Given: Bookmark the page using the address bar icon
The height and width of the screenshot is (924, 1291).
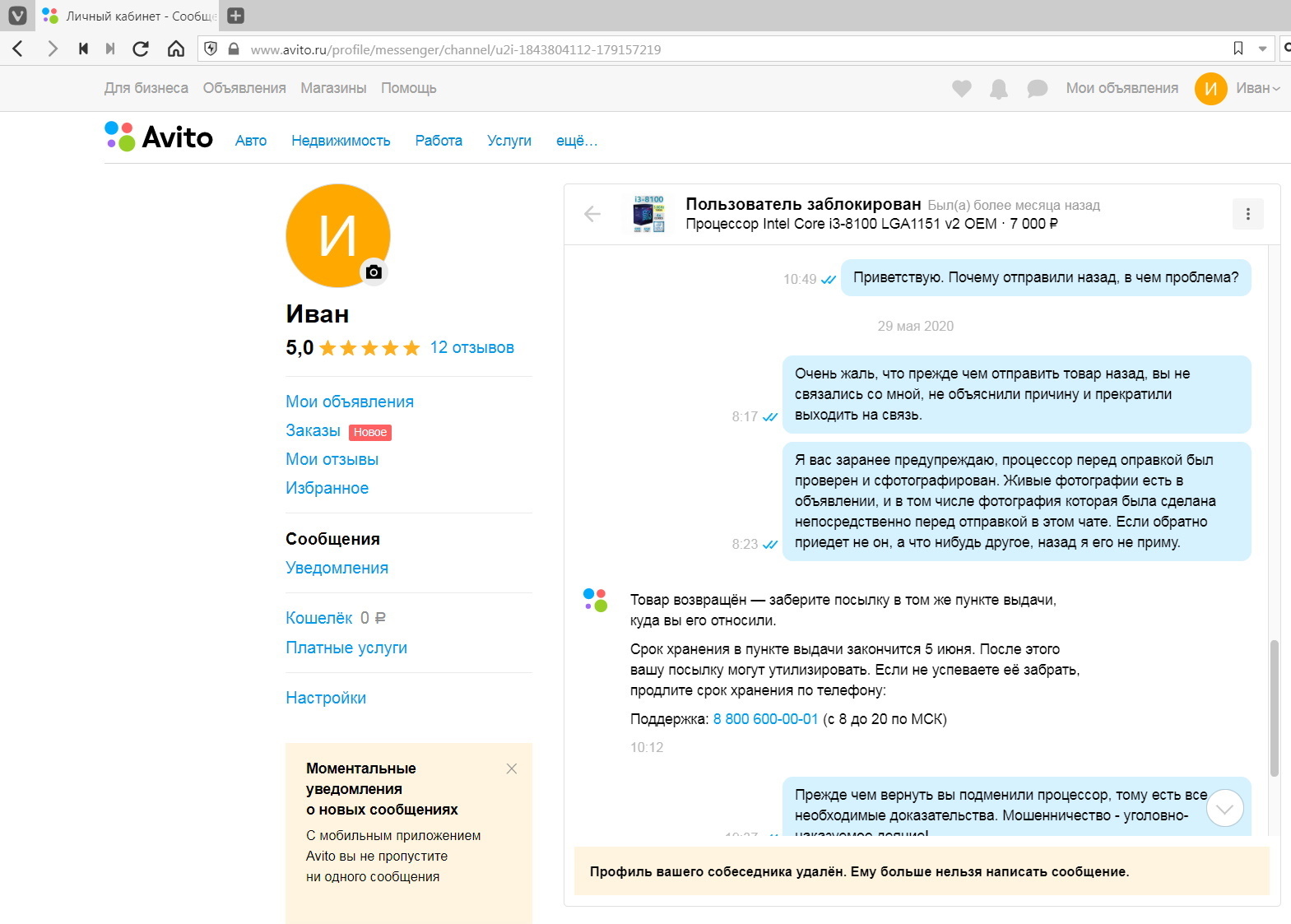Looking at the screenshot, I should pos(1238,49).
